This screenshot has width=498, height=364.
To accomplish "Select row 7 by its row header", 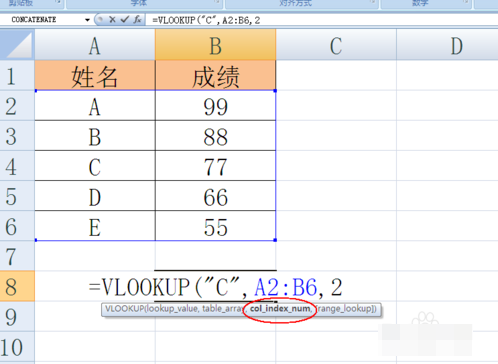I will click(17, 256).
